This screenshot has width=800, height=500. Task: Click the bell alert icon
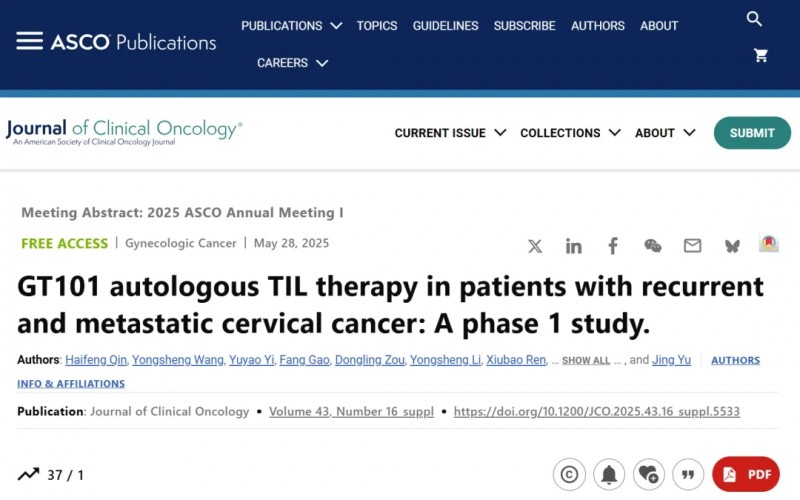click(609, 474)
